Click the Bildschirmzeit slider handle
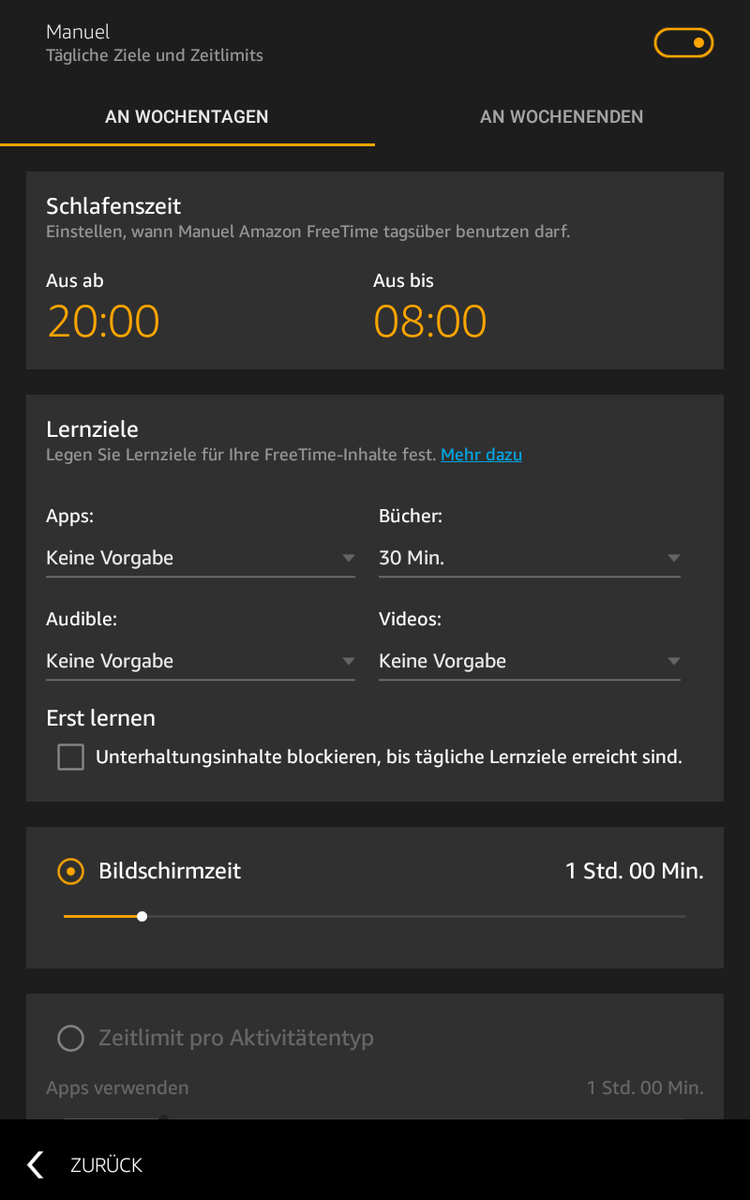 pyautogui.click(x=142, y=916)
